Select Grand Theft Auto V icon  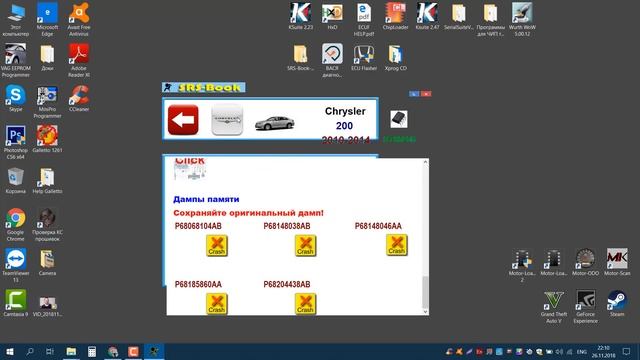tap(554, 307)
